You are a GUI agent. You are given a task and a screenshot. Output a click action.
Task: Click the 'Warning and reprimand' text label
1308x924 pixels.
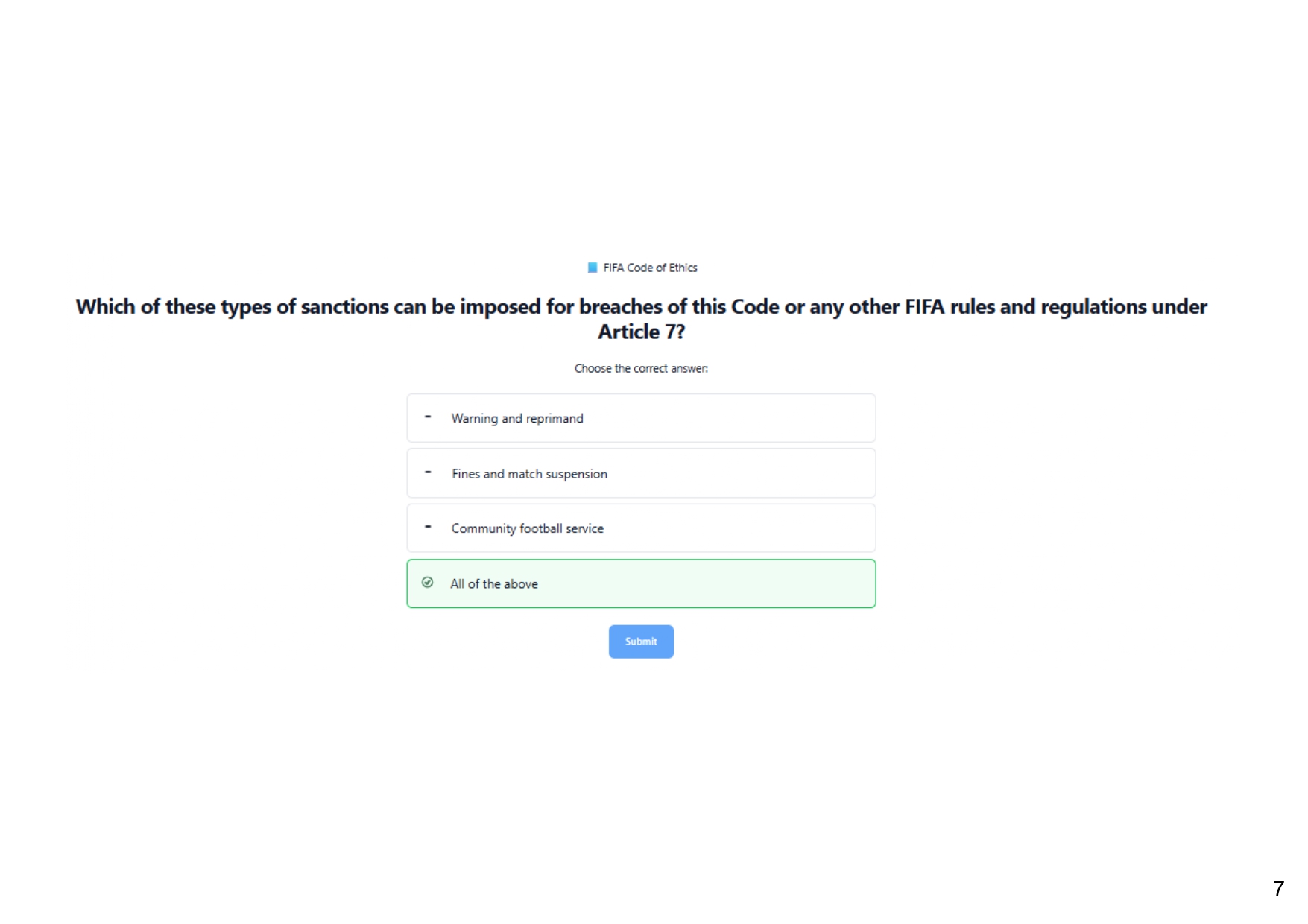pyautogui.click(x=517, y=418)
